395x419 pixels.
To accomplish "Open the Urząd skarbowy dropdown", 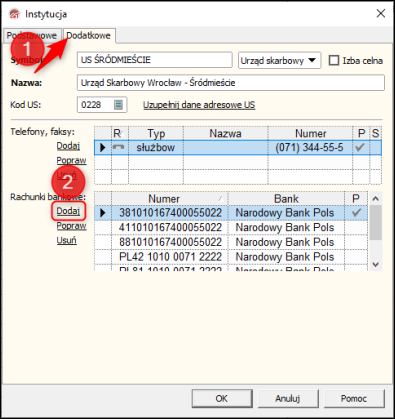I will coord(279,60).
